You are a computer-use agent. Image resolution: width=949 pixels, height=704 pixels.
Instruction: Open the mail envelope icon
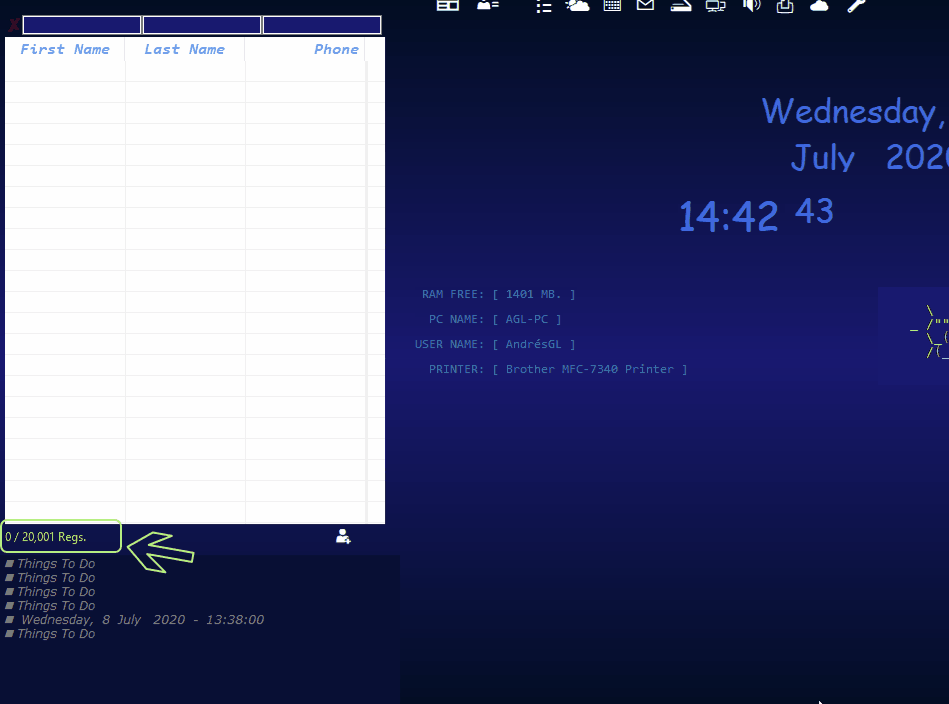[646, 5]
